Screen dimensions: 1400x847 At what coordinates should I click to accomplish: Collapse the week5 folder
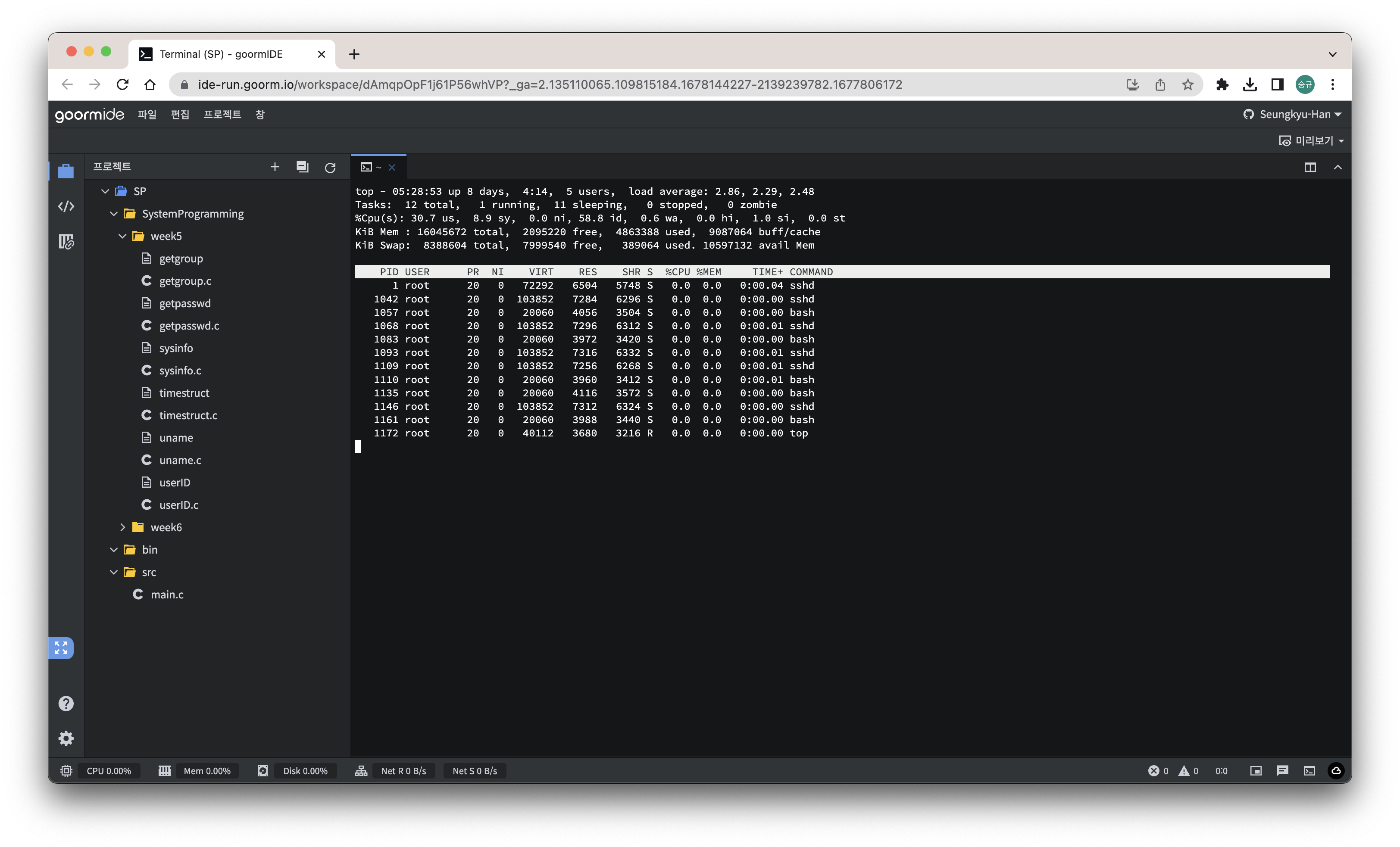(123, 237)
